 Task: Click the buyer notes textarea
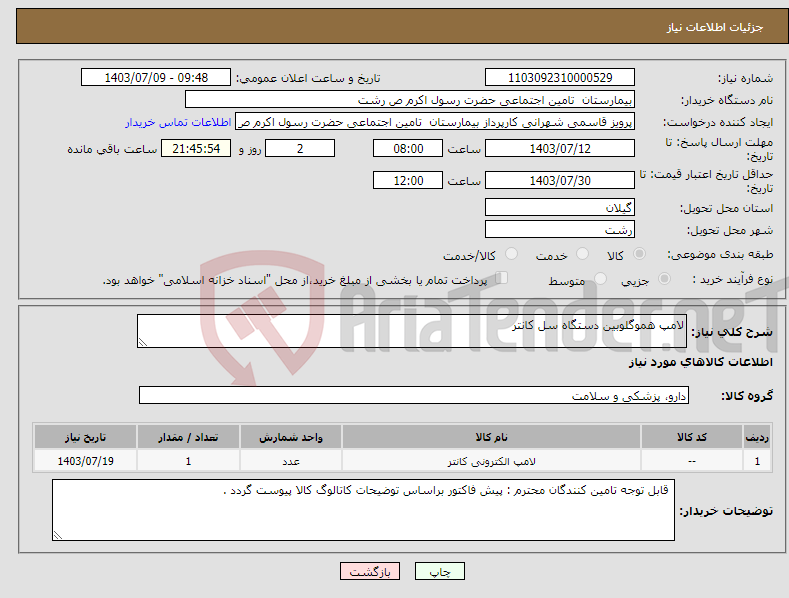(x=363, y=510)
